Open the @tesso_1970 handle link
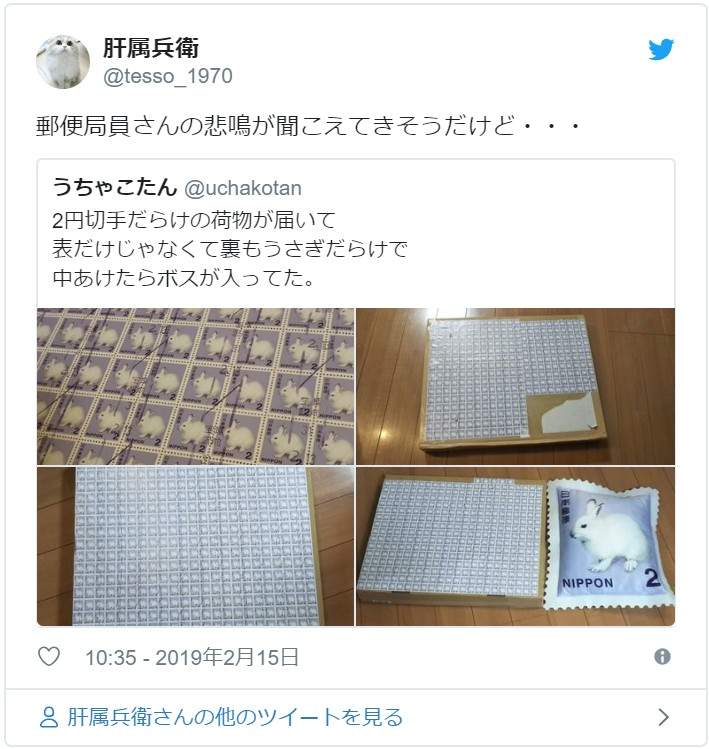709x749 pixels. pyautogui.click(x=168, y=76)
